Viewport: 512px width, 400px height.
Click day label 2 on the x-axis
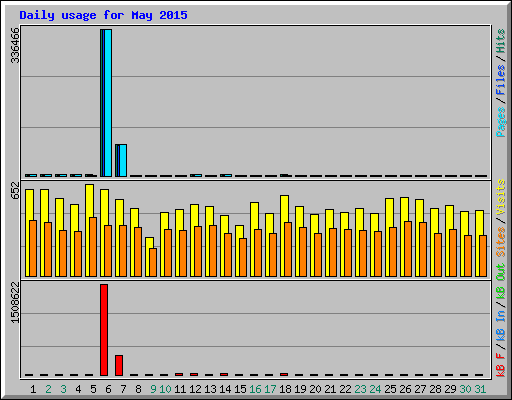coord(48,389)
